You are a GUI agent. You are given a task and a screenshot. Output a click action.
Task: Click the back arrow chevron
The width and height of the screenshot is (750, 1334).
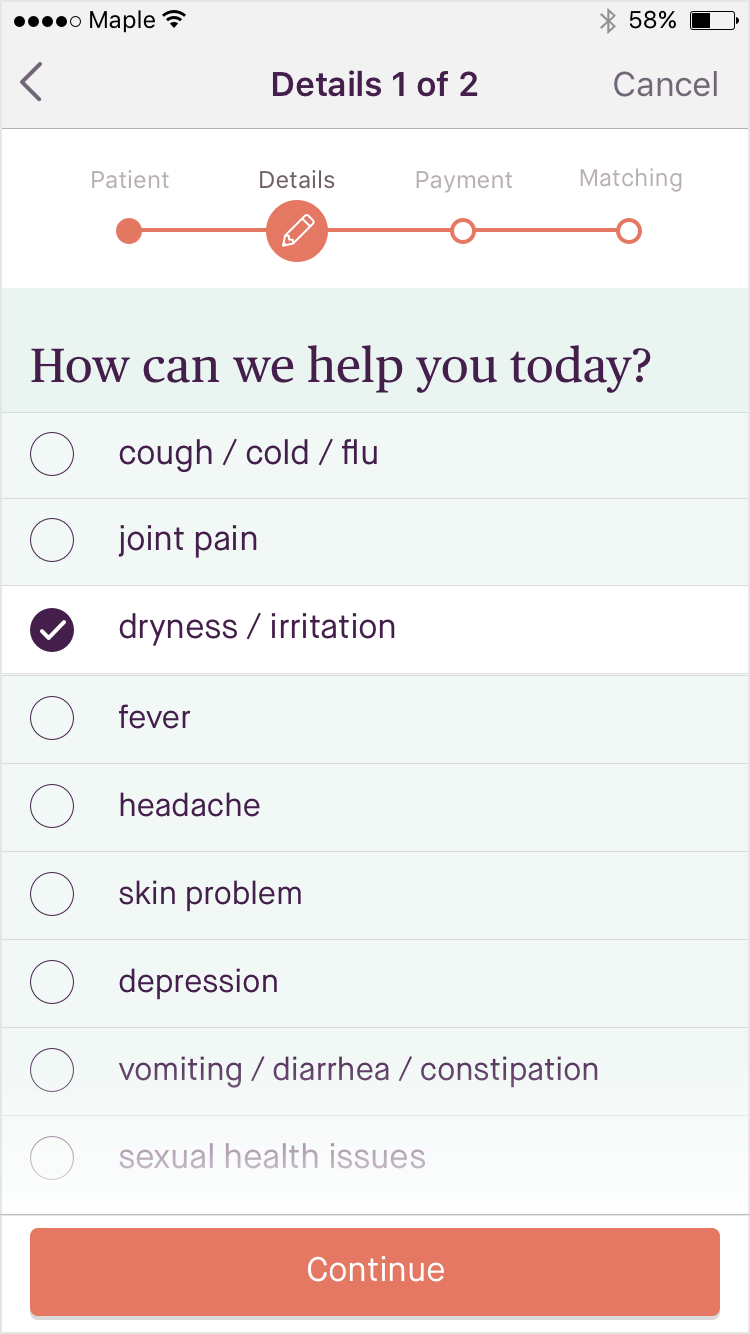coord(32,83)
